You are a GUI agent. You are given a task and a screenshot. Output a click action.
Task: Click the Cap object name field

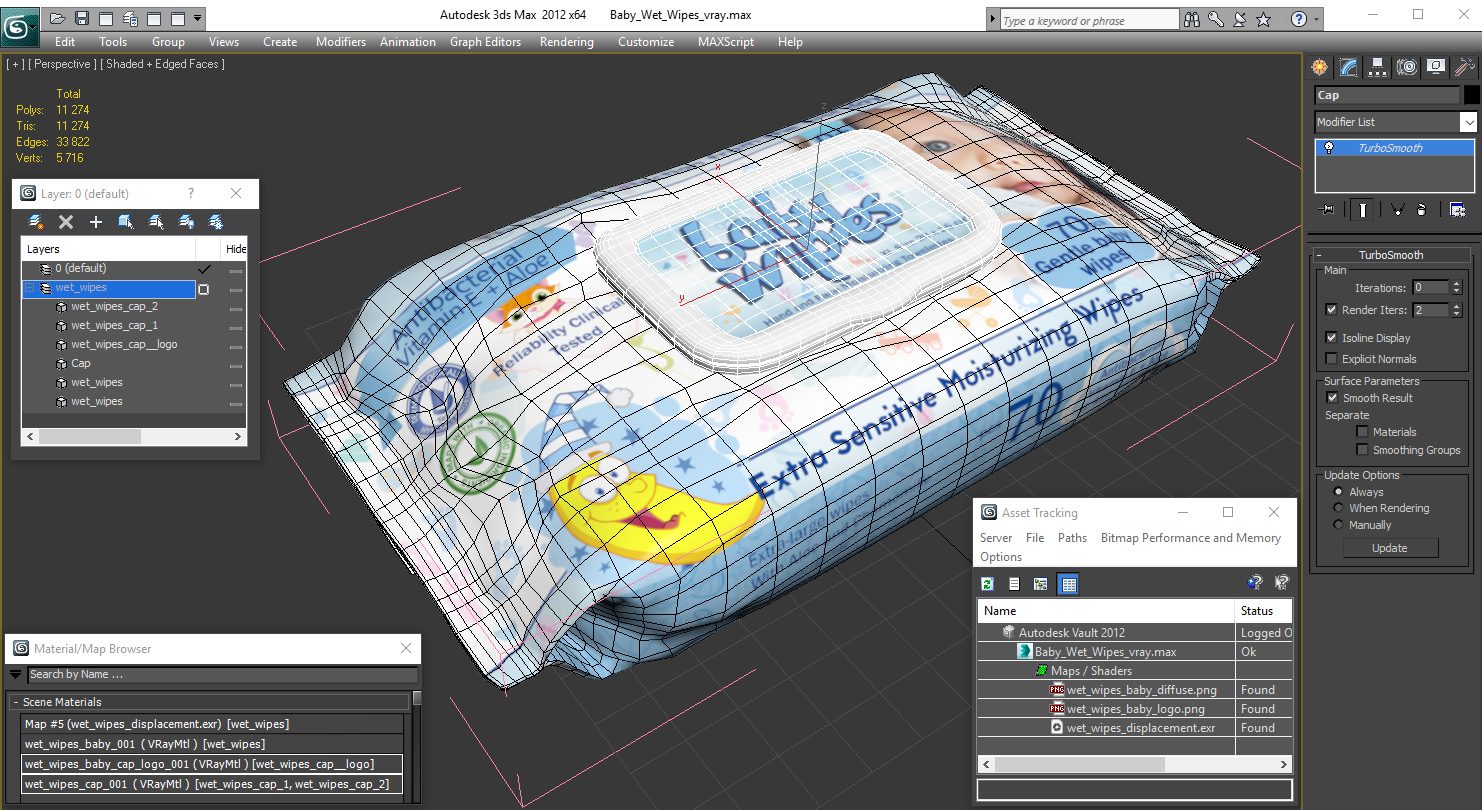[x=1387, y=95]
